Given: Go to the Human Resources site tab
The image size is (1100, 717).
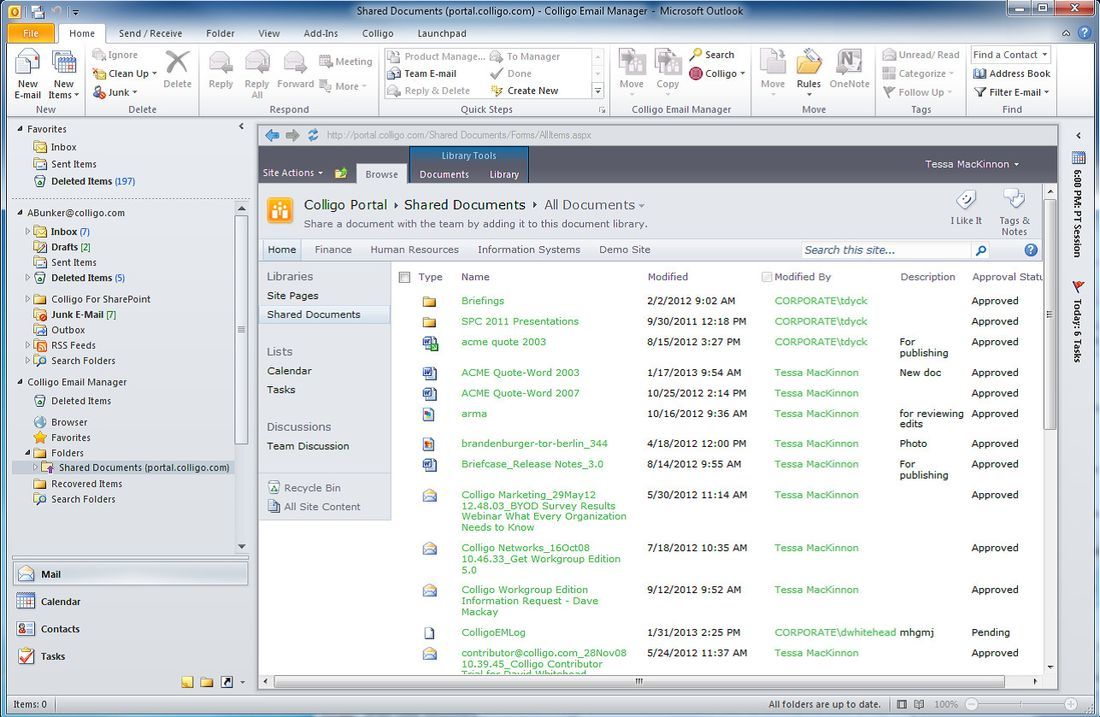Looking at the screenshot, I should [x=414, y=249].
